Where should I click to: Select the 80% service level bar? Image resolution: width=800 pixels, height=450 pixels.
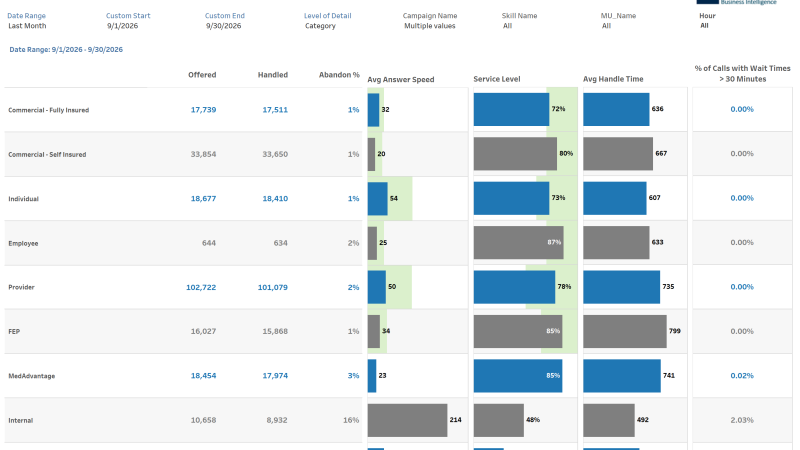[x=515, y=154]
